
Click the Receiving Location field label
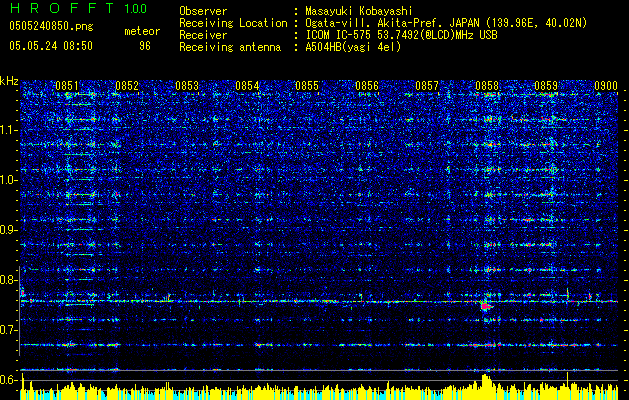click(x=233, y=23)
